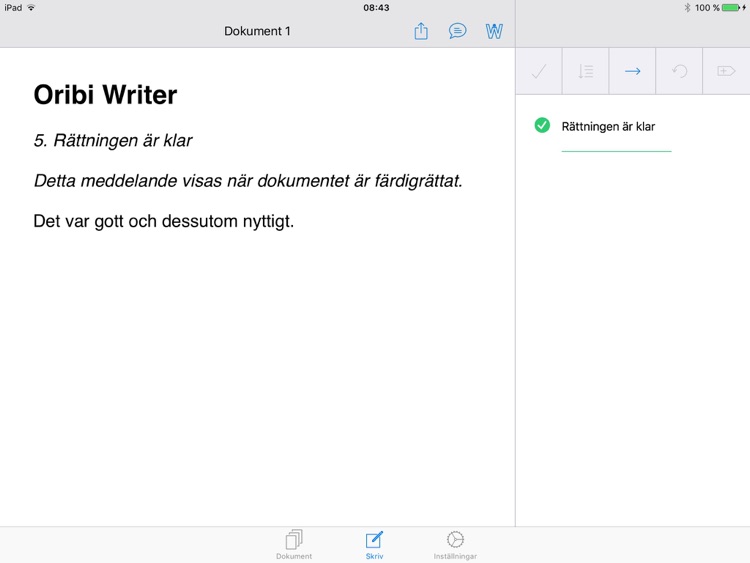Tap the numbered list sort icon
The image size is (750, 563).
click(x=585, y=71)
